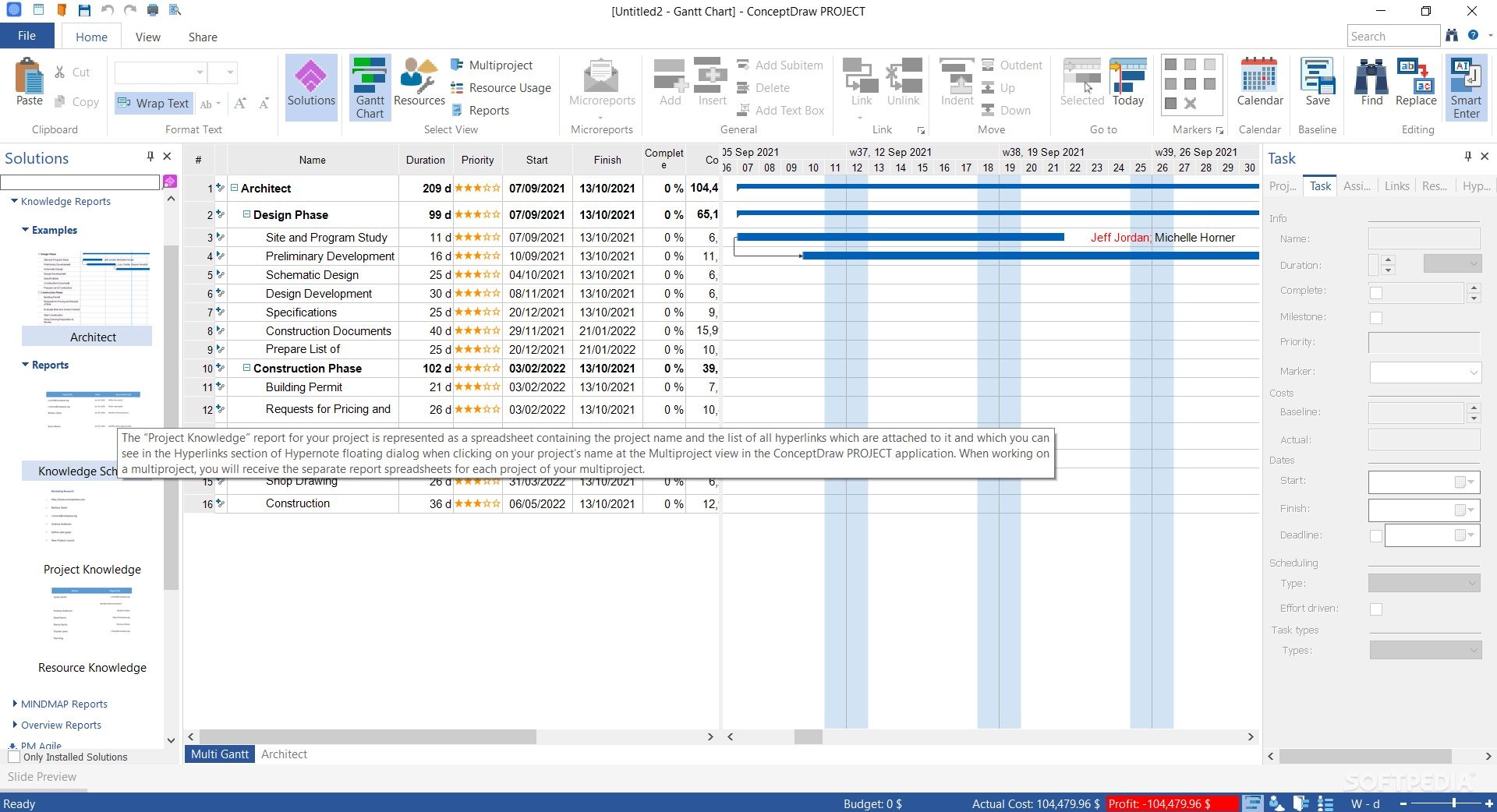Click the Copy button
This screenshot has height=812, width=1497.
coord(77,102)
